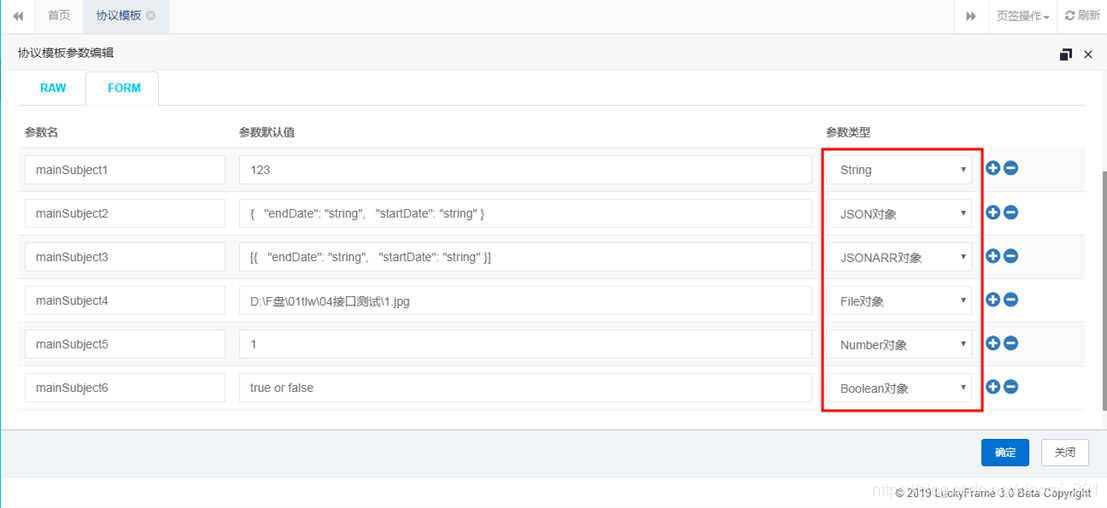Maximize the 协议模板参数编辑 dialog
Screen dimensions: 1107x508
pos(1066,54)
